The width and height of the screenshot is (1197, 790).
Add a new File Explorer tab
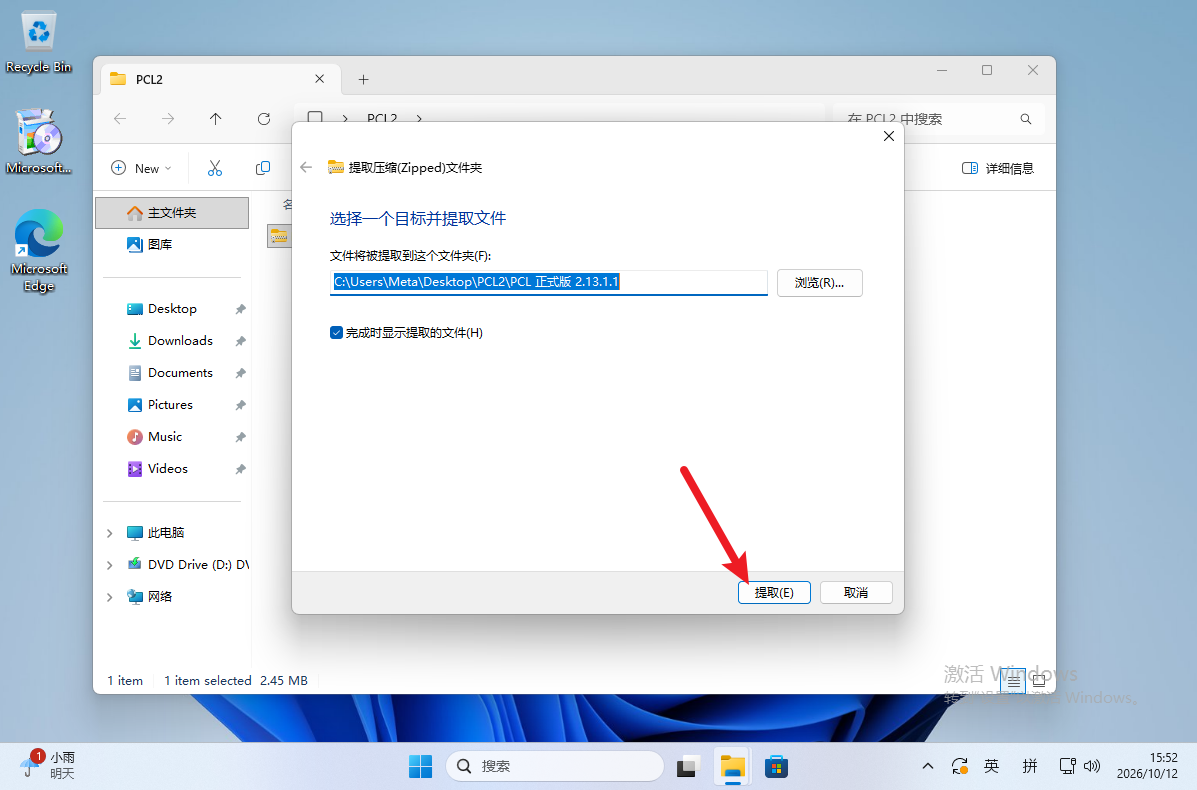click(363, 79)
